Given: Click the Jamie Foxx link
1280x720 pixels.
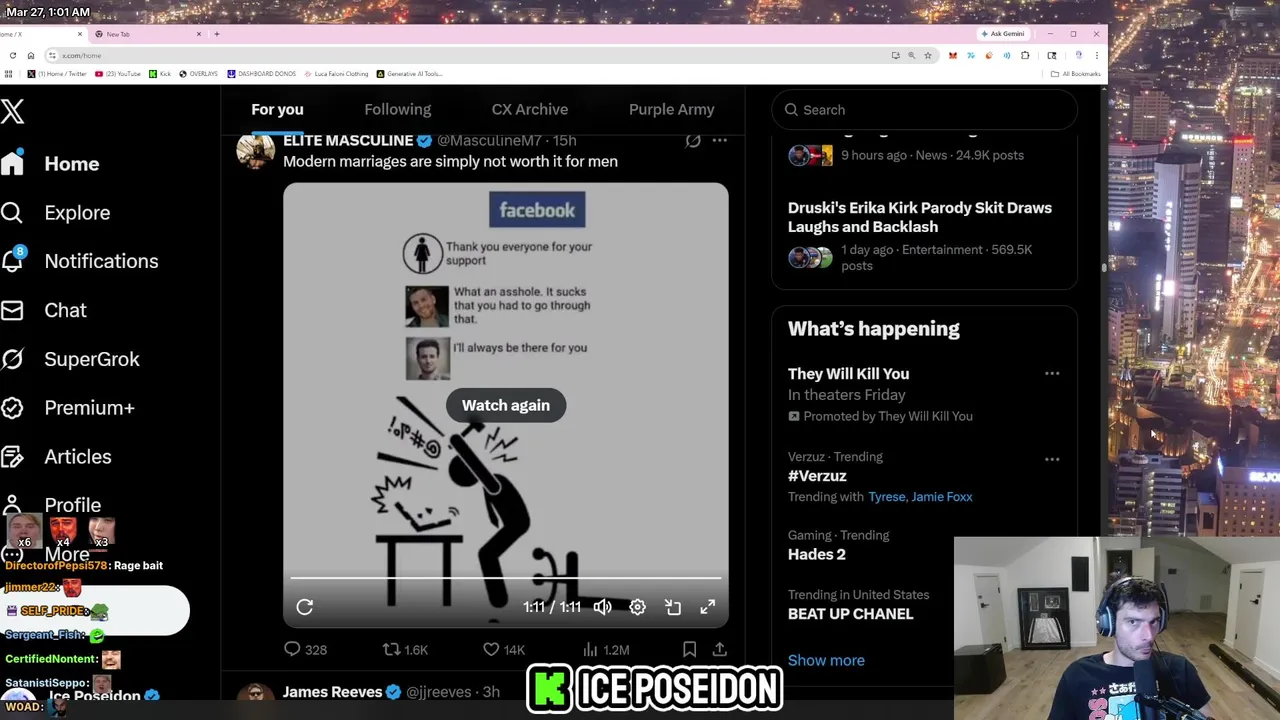Looking at the screenshot, I should [x=941, y=497].
